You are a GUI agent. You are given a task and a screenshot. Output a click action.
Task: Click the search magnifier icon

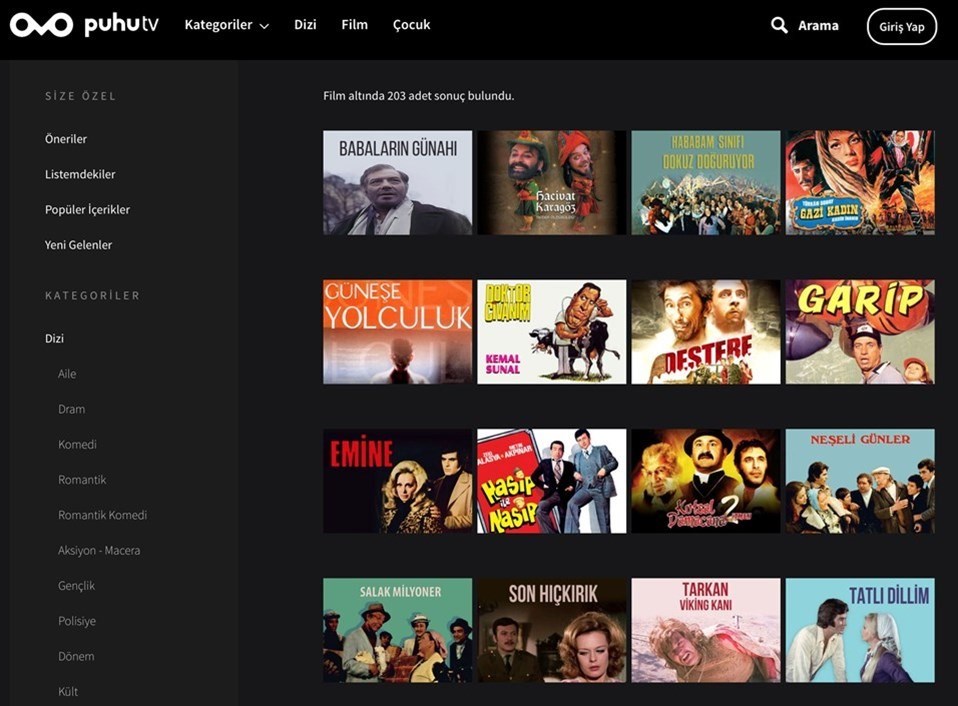(x=779, y=26)
